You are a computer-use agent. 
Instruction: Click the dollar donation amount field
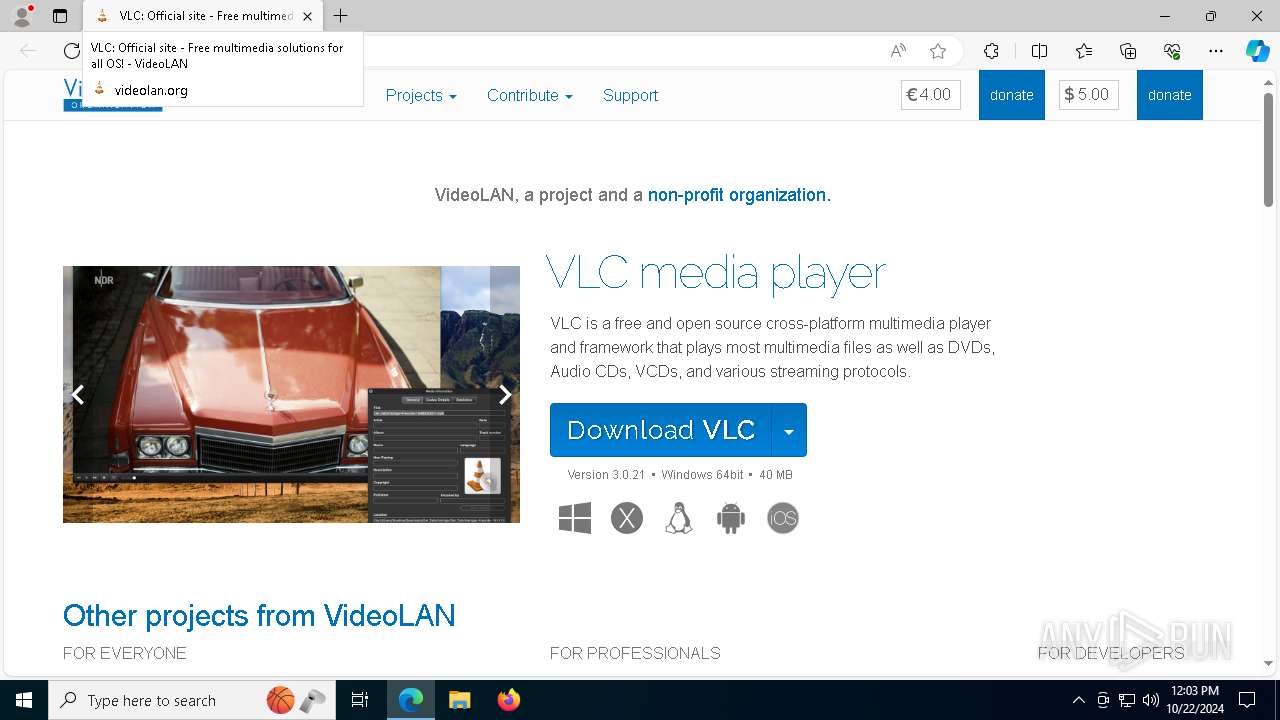[1089, 95]
